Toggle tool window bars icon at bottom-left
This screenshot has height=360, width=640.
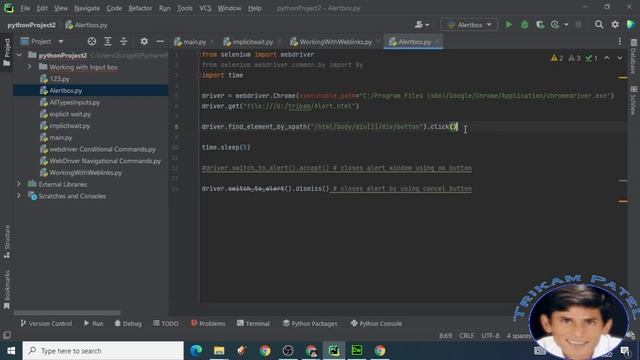point(7,335)
